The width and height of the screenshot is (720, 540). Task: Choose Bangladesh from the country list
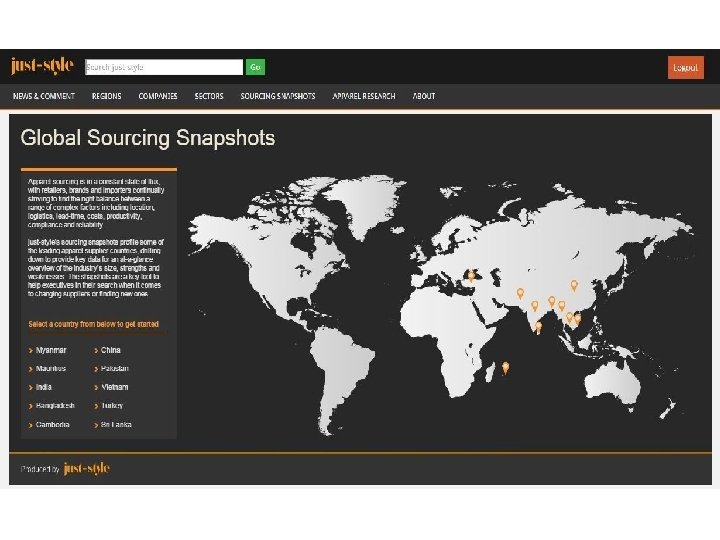coord(55,405)
